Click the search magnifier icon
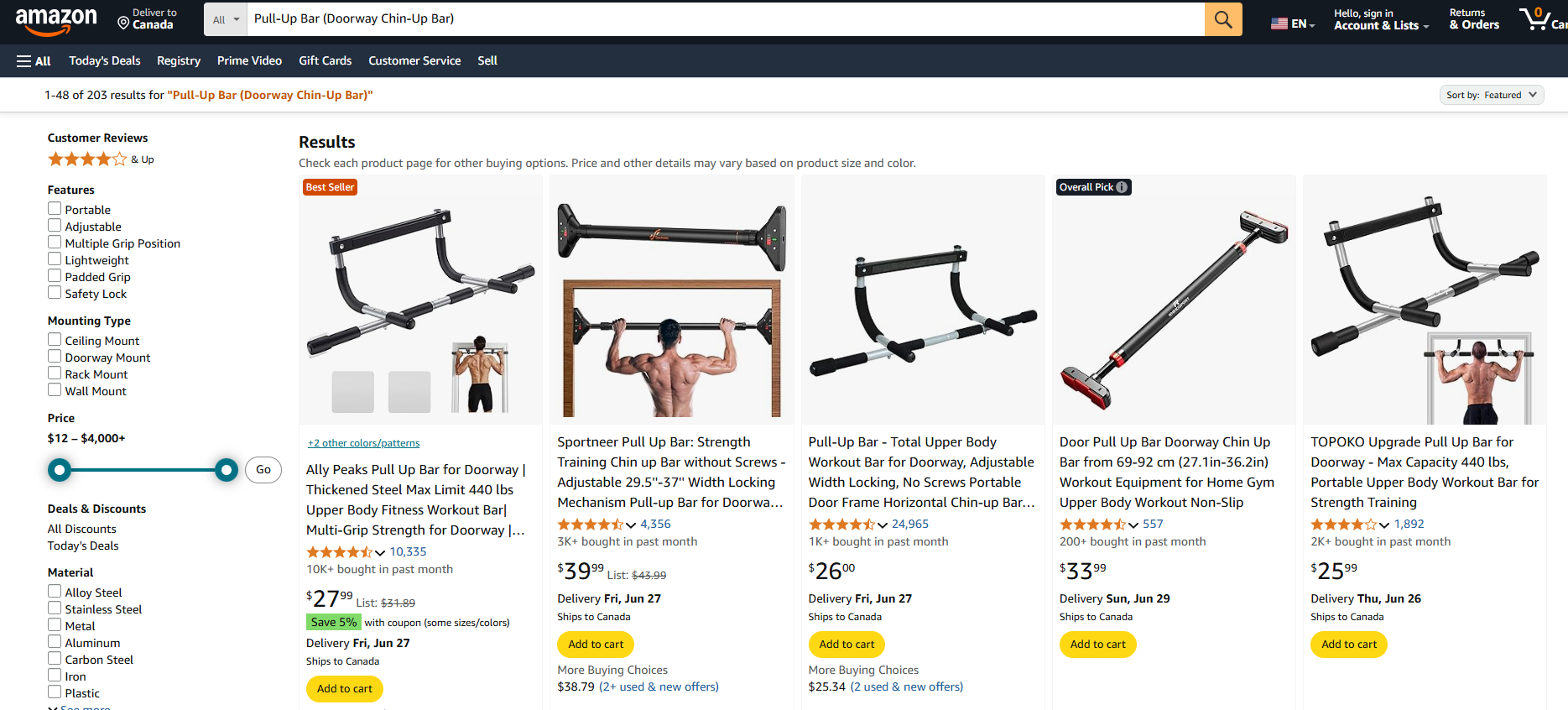The height and width of the screenshot is (710, 1568). click(1222, 19)
